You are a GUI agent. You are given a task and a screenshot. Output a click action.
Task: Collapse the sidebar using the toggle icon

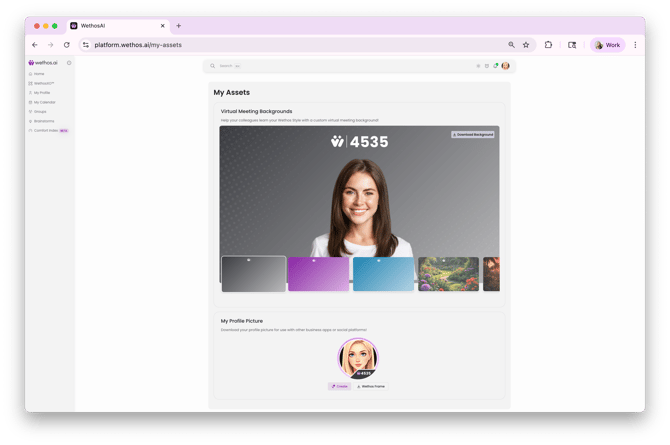[69, 63]
